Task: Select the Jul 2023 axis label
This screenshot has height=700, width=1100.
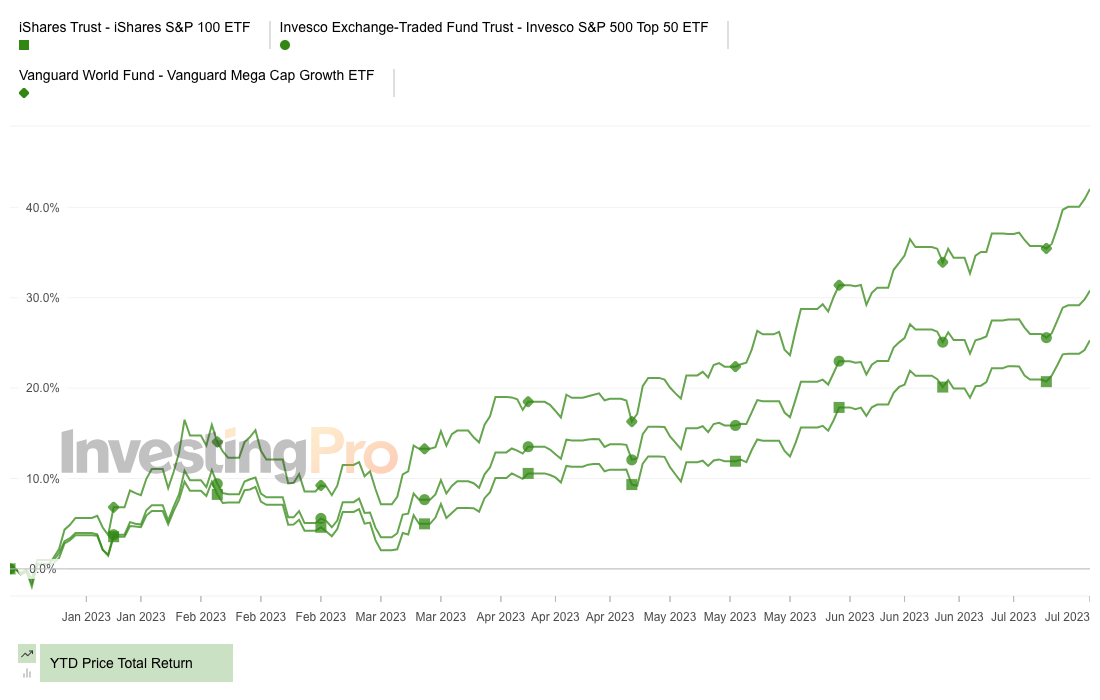Action: (x=1067, y=617)
